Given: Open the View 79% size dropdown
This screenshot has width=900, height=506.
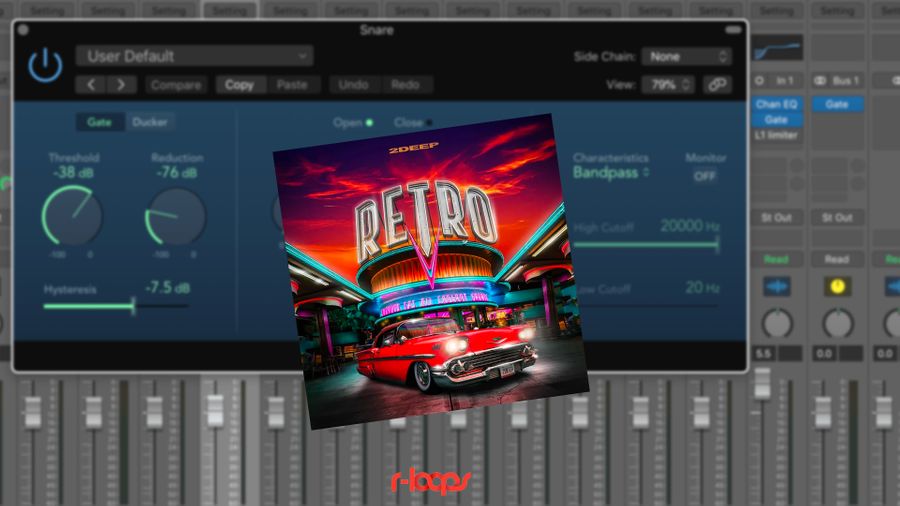Looking at the screenshot, I should tap(668, 85).
